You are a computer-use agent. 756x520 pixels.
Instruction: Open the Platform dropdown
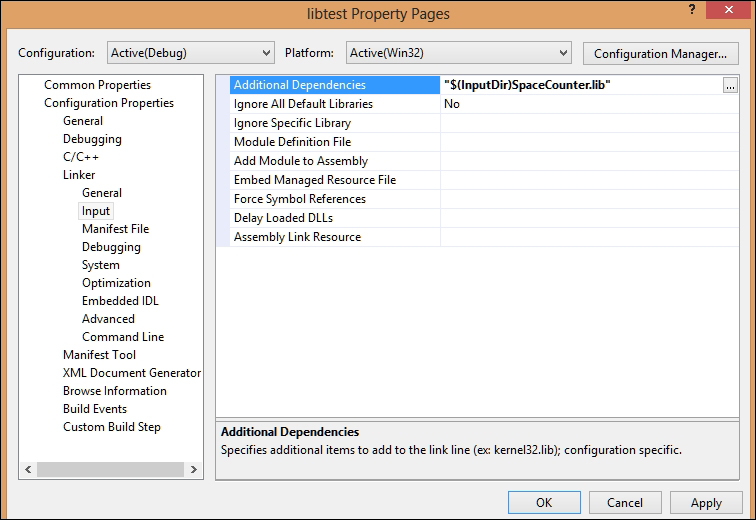point(458,52)
